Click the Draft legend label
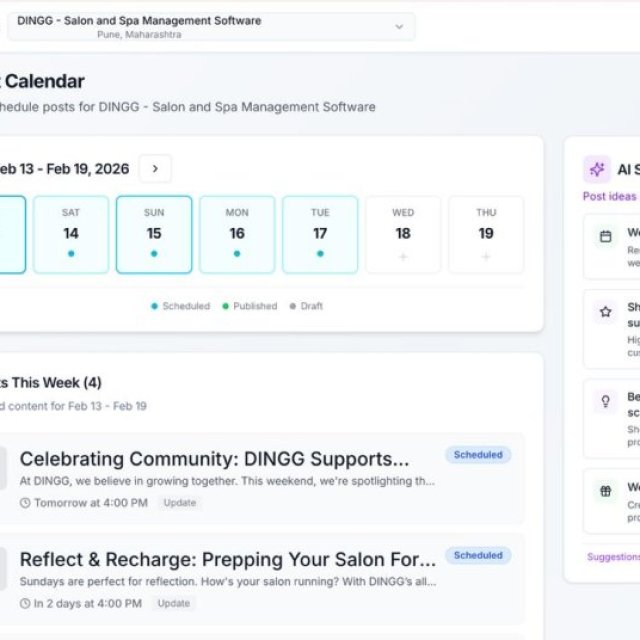640x640 pixels. pyautogui.click(x=311, y=306)
